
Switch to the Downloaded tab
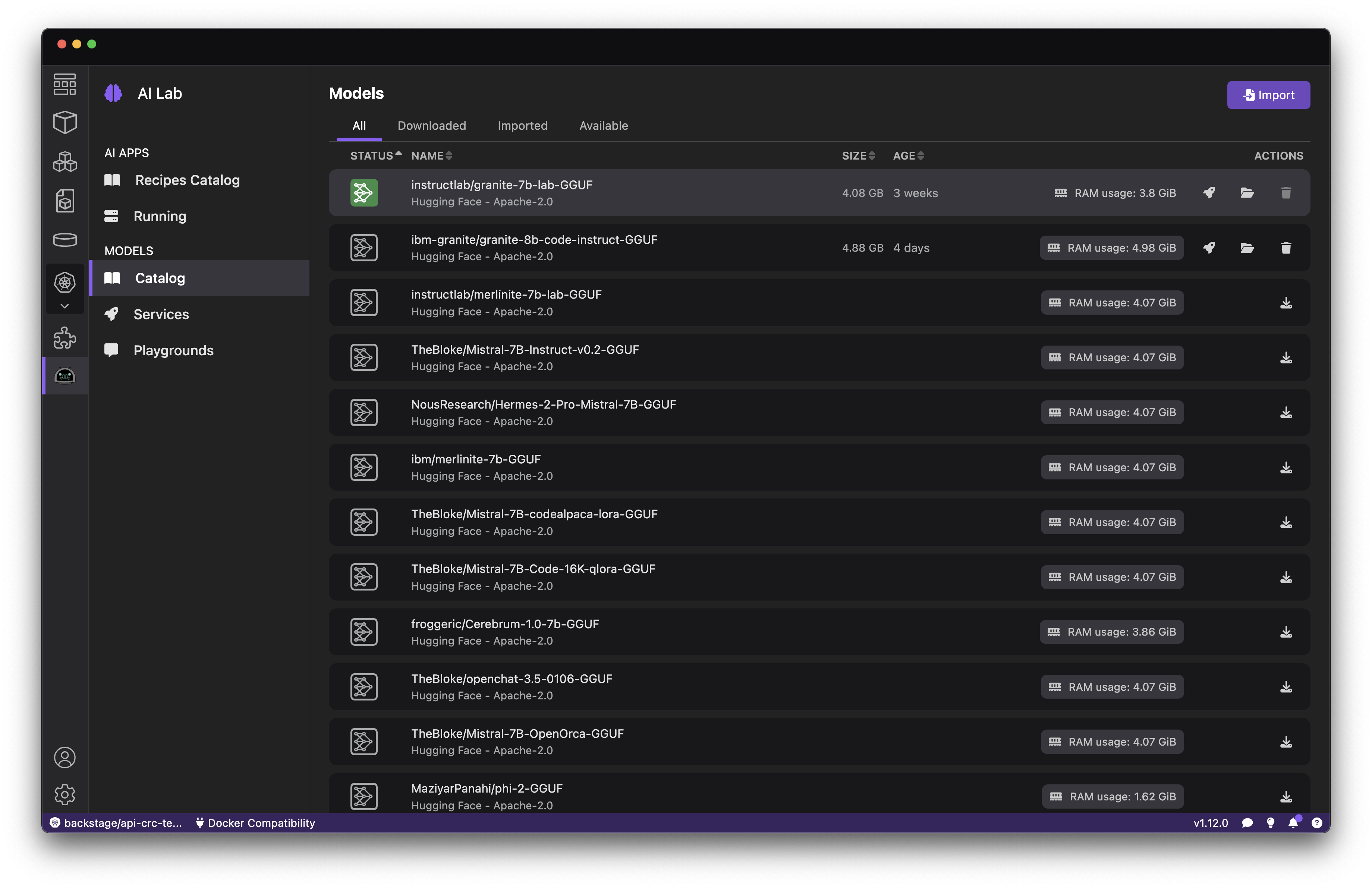[432, 126]
